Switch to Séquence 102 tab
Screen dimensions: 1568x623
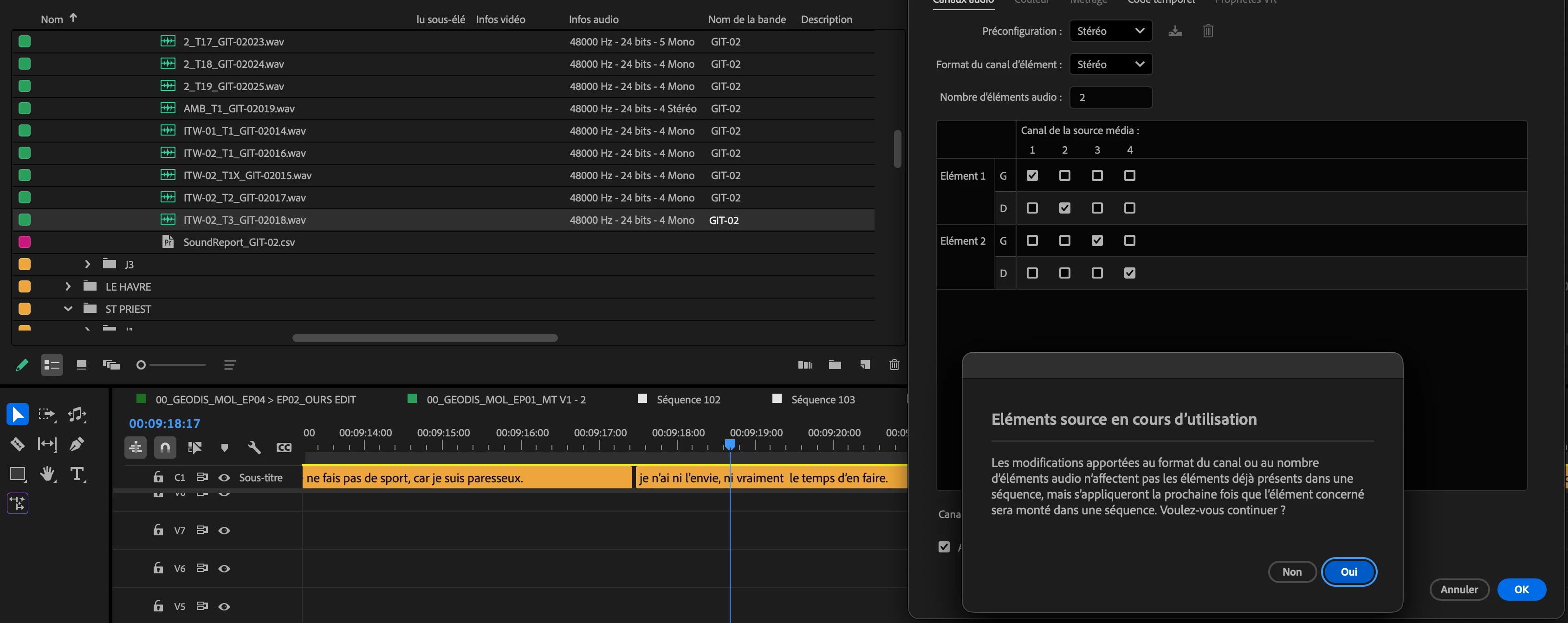click(688, 400)
